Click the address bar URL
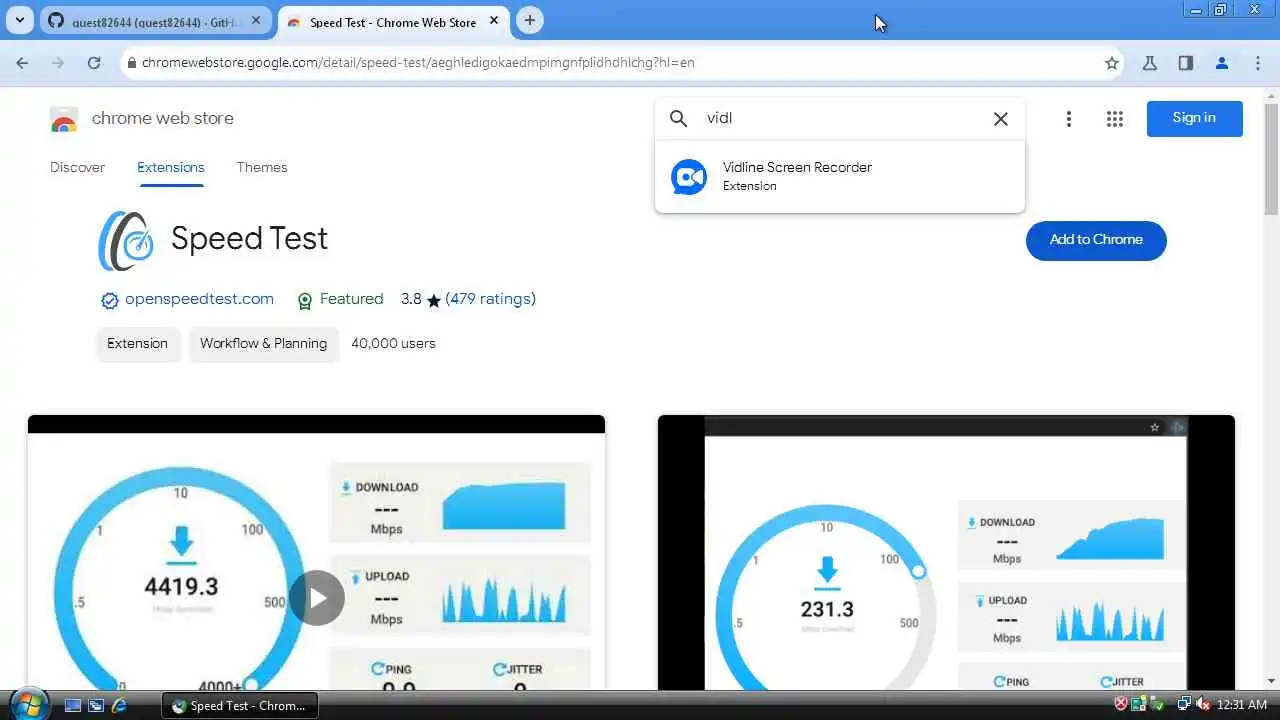This screenshot has height=720, width=1280. (418, 63)
